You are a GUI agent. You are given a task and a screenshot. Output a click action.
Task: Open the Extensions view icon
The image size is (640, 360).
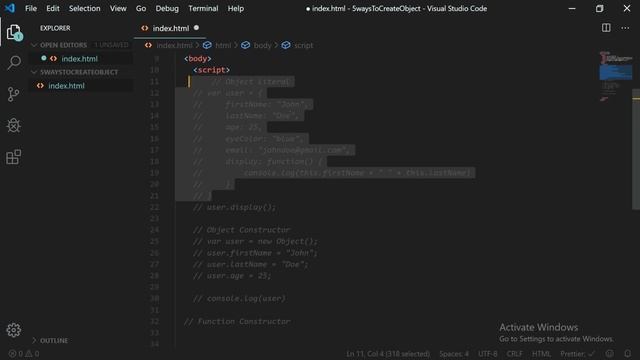click(x=13, y=157)
